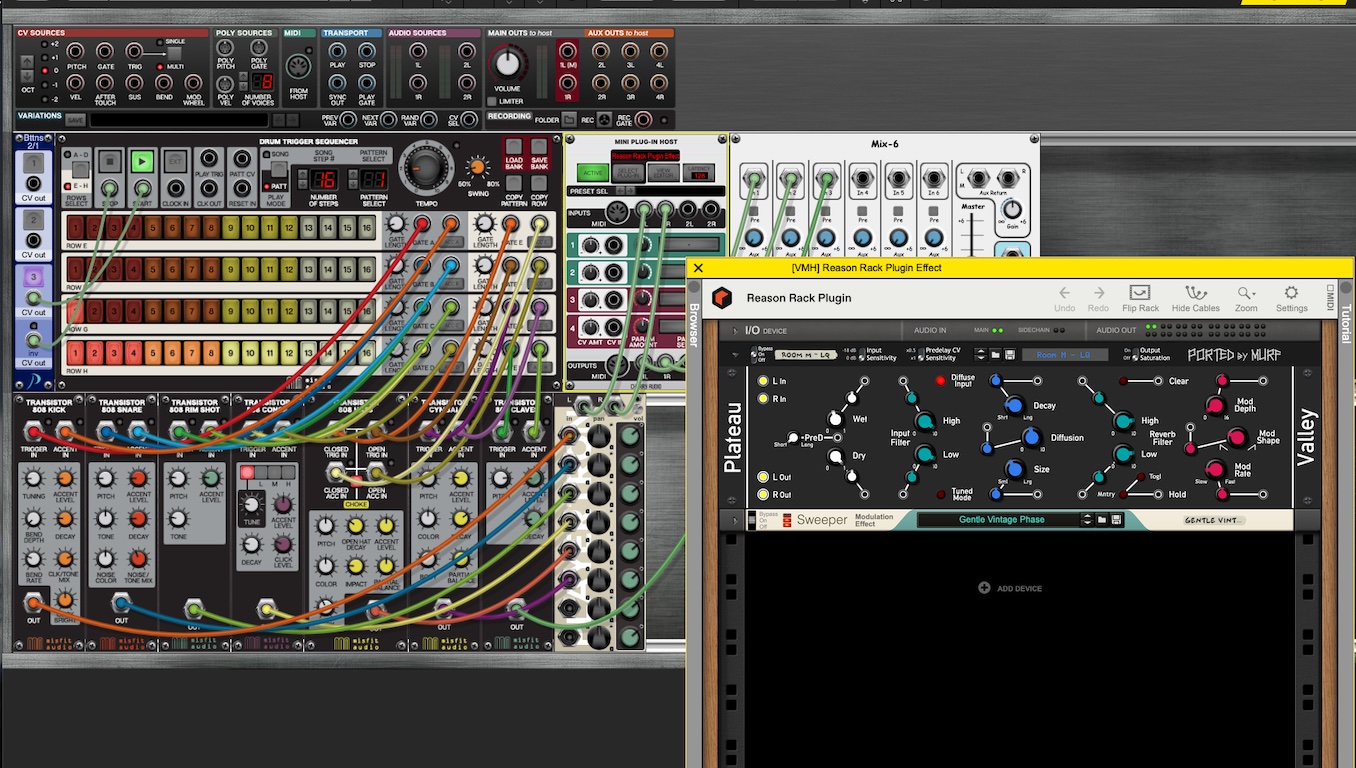The image size is (1356, 768).
Task: Click the Diffusion knob on Plateau
Action: tap(1032, 438)
